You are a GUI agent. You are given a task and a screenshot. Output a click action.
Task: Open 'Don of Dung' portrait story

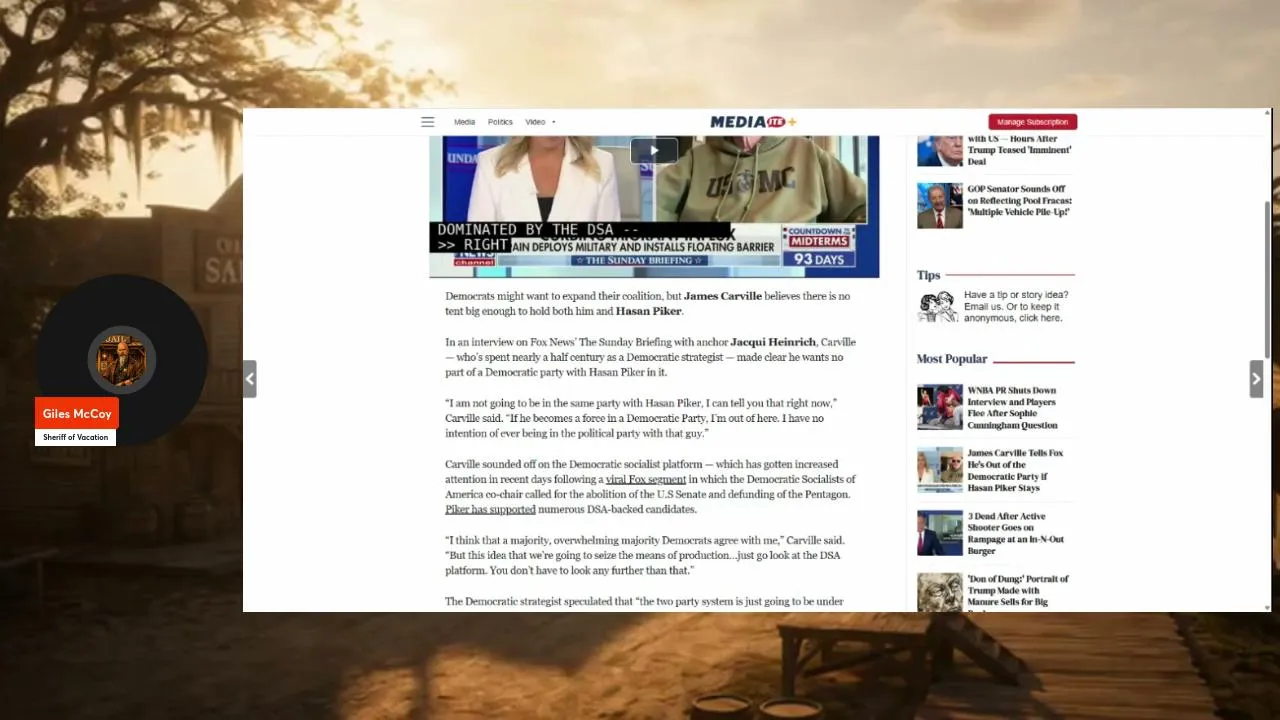1017,591
